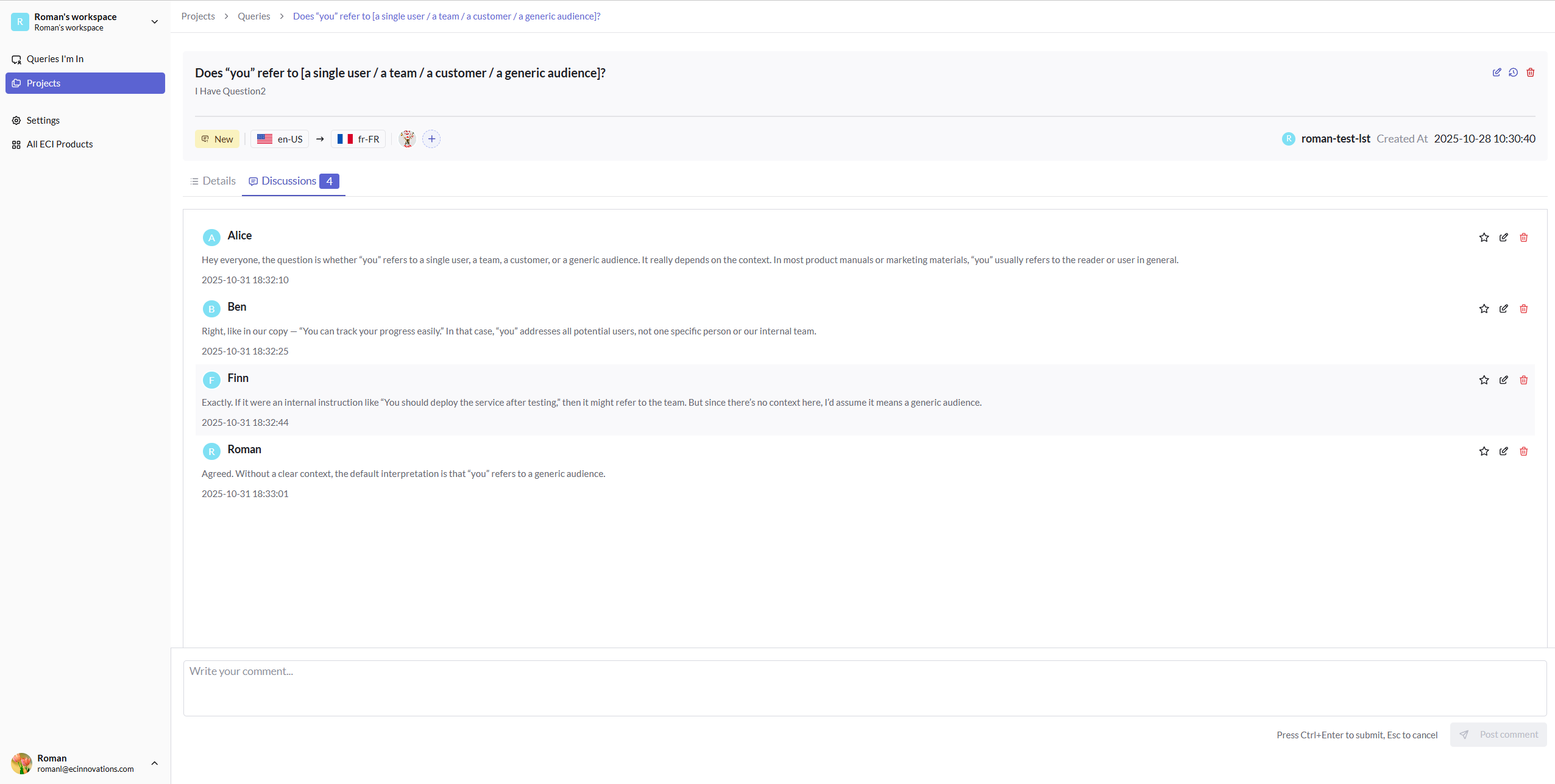Delete the query with red trash icon
1555x784 pixels.
click(1531, 72)
